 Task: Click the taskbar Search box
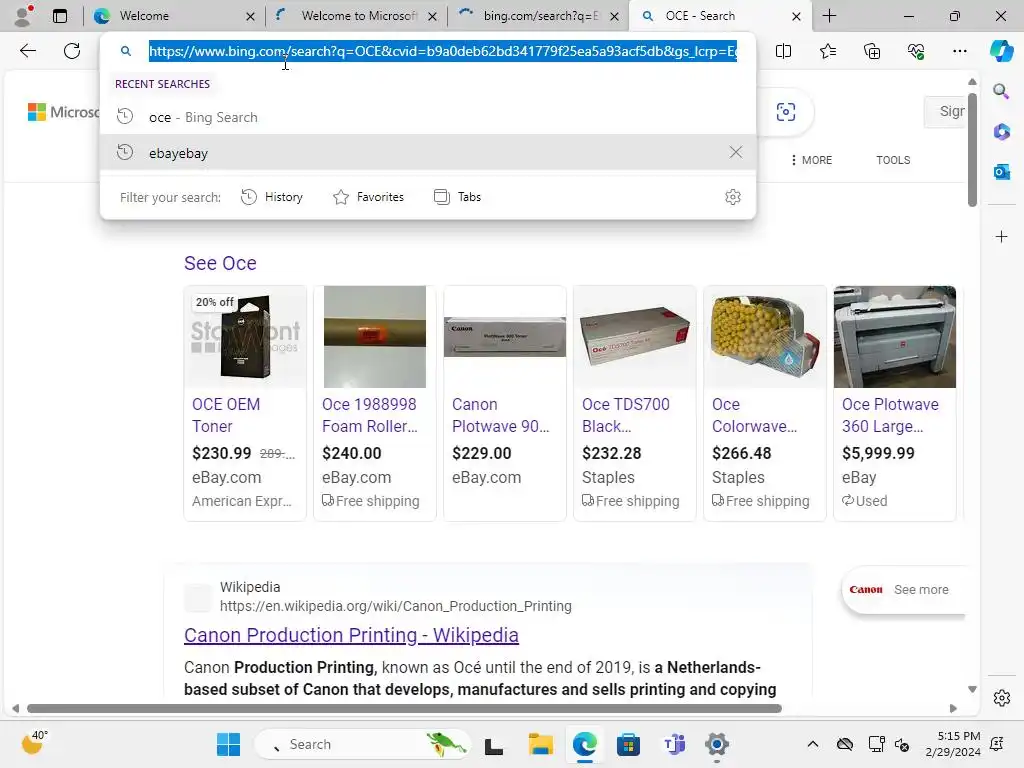pyautogui.click(x=361, y=744)
